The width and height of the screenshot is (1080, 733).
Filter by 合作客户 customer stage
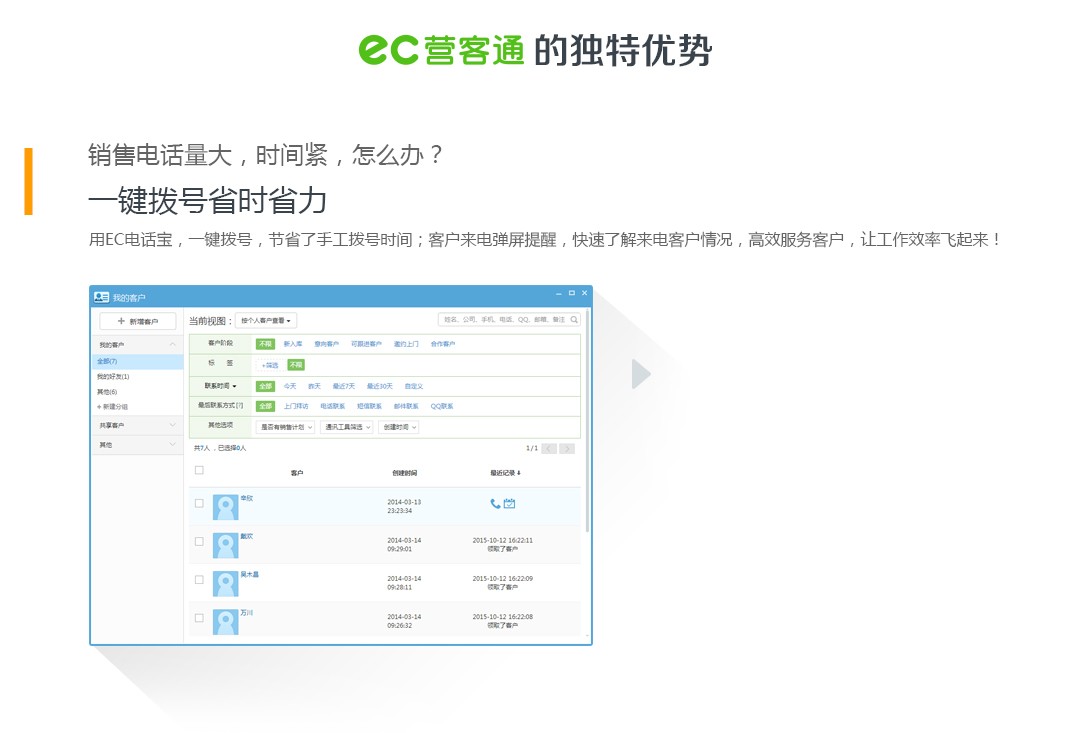[x=443, y=344]
